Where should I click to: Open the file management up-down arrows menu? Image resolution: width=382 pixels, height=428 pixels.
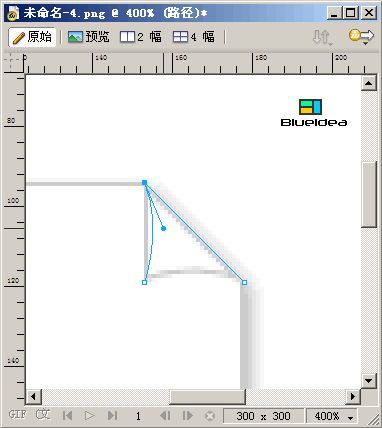click(x=322, y=37)
